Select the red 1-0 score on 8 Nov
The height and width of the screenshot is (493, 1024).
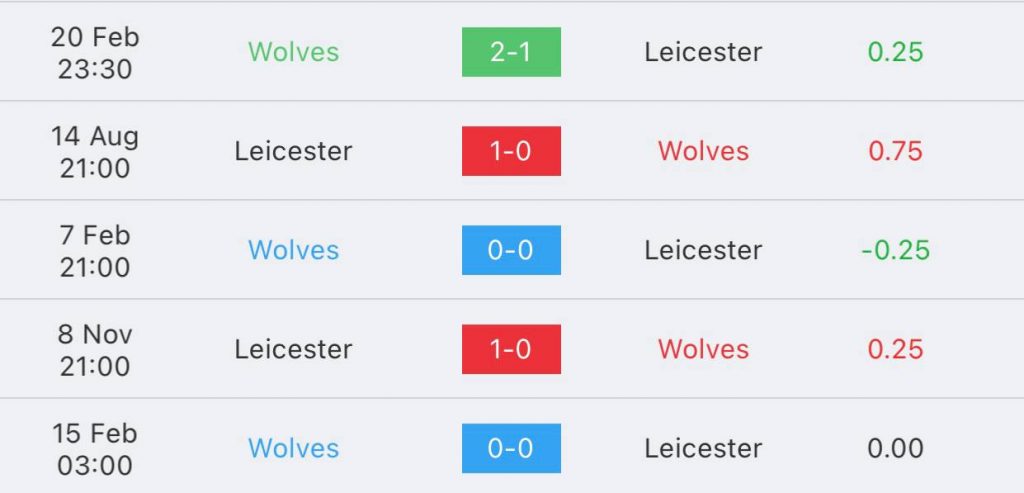(x=511, y=349)
